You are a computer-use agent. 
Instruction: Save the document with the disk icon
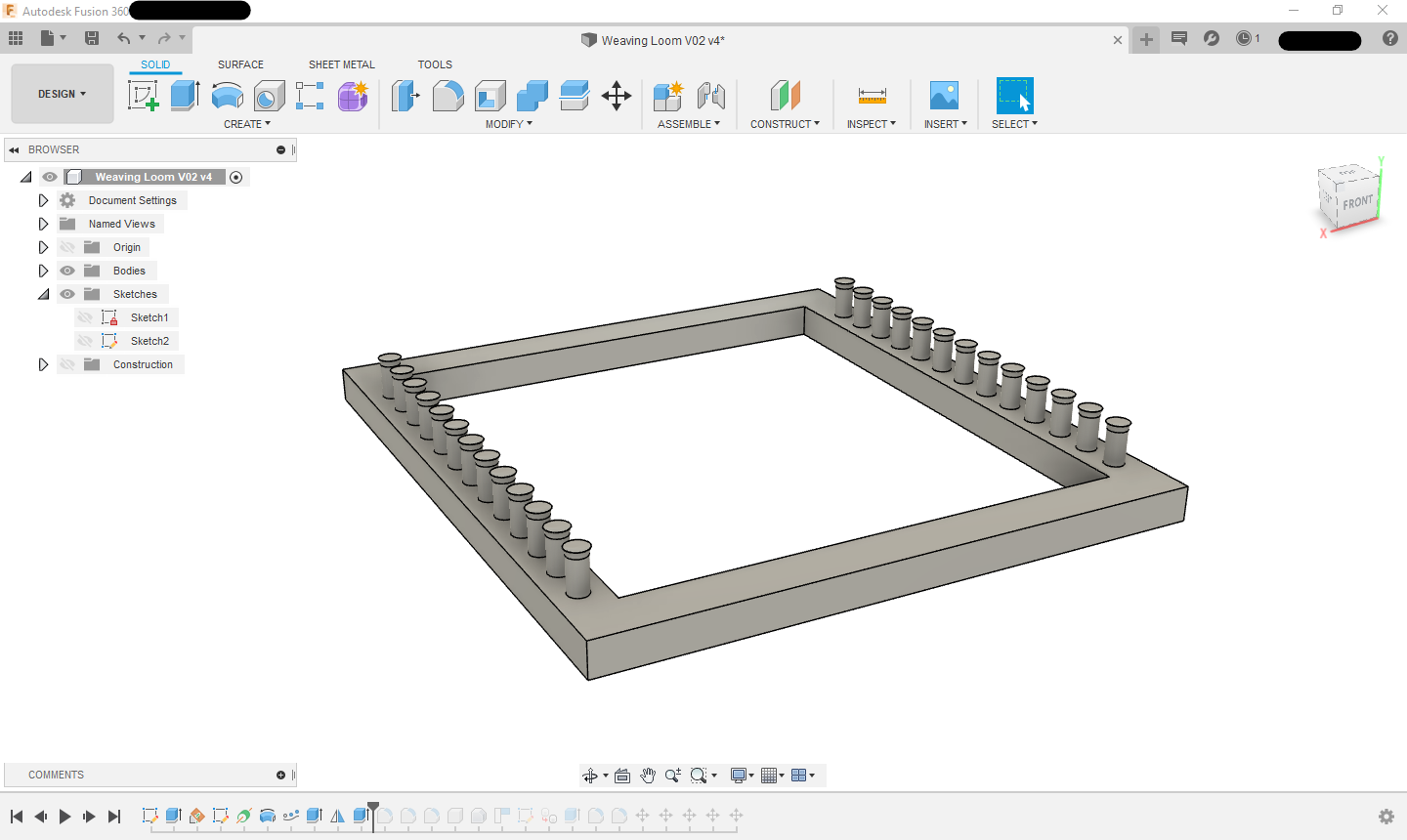[92, 38]
